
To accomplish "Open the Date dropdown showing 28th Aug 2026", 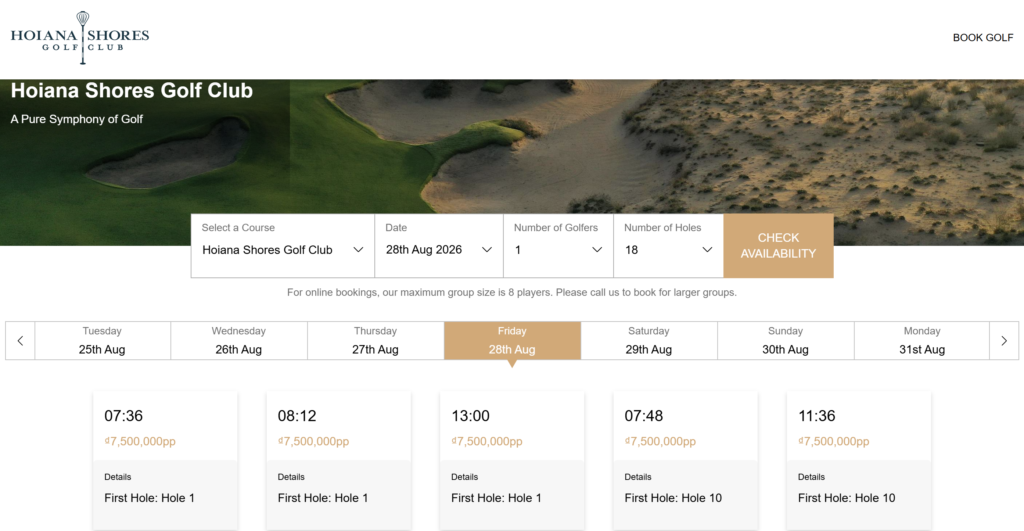I will [439, 246].
